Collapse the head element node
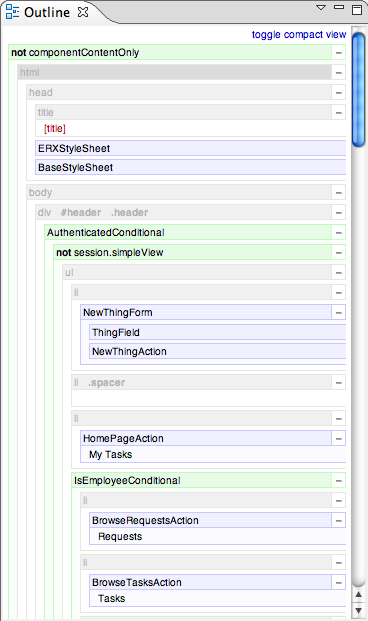The image size is (368, 621). [339, 93]
